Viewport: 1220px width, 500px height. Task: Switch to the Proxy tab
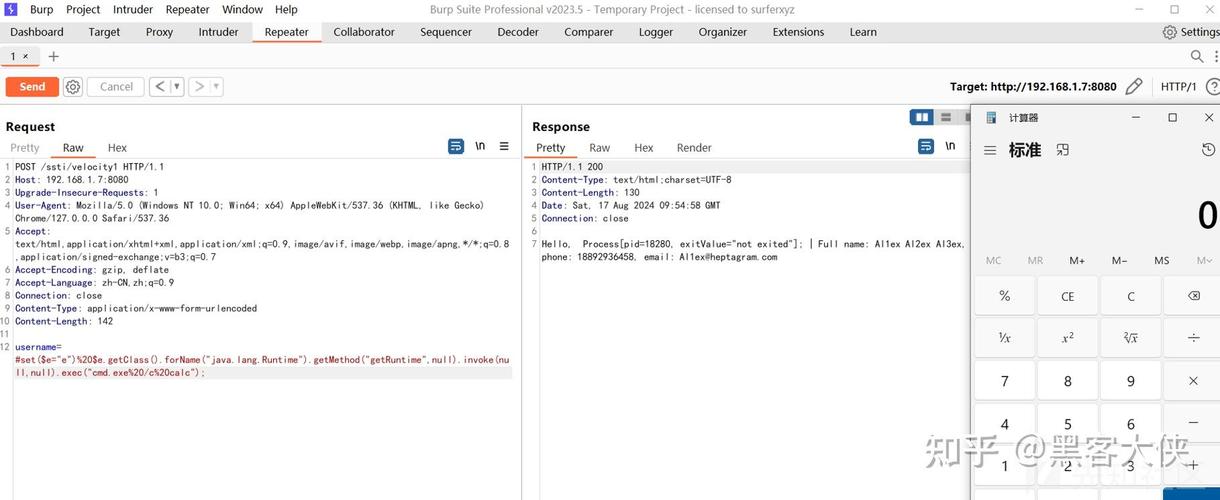(159, 32)
